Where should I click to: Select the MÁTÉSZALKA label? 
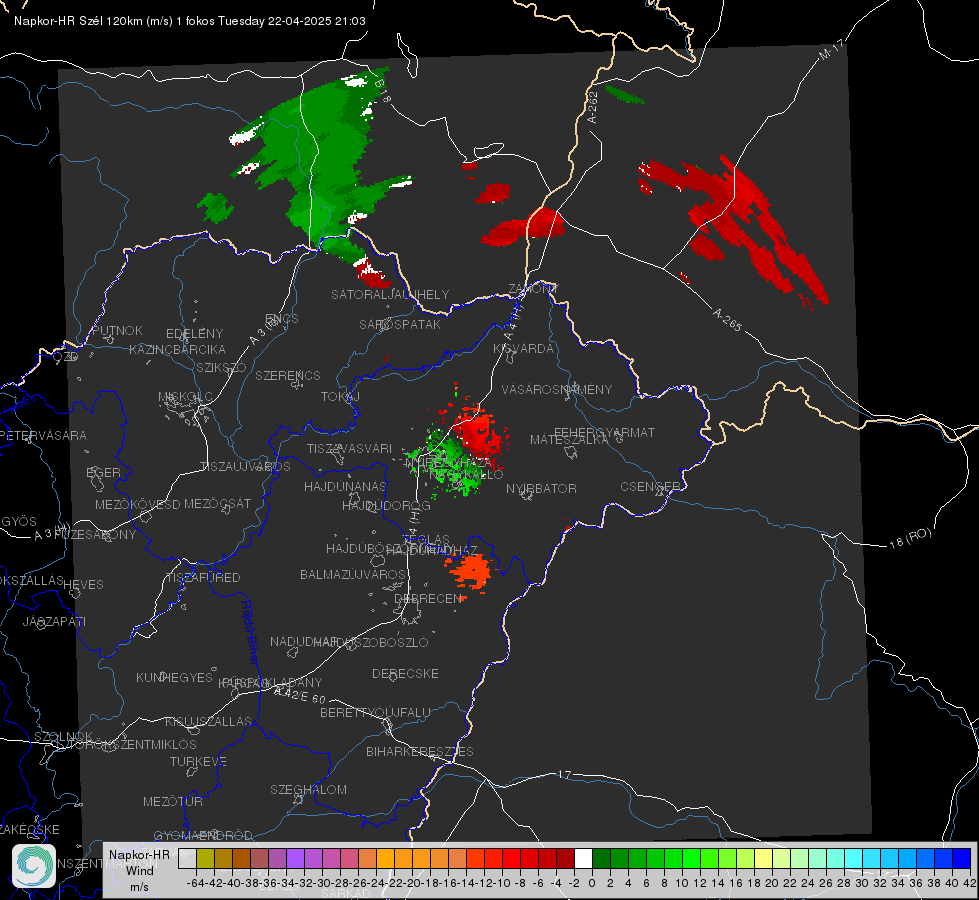click(x=569, y=440)
